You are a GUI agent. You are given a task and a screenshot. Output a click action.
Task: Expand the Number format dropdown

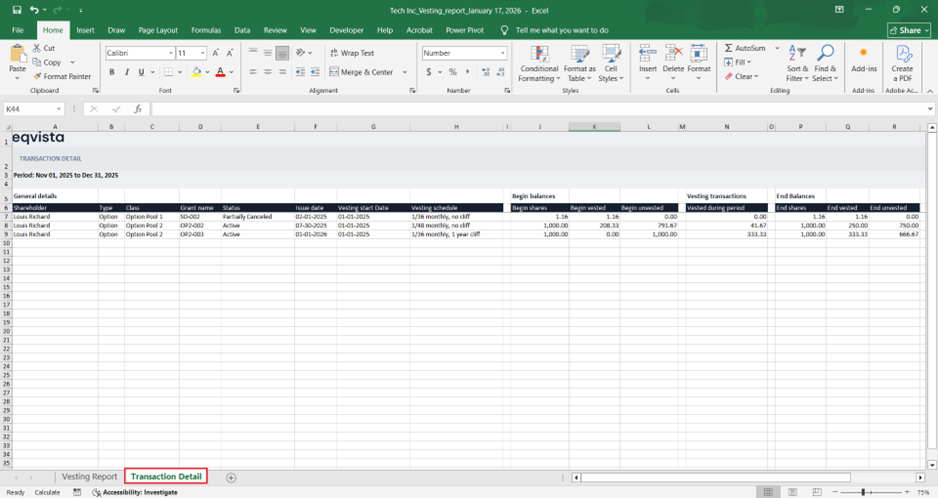(502, 53)
